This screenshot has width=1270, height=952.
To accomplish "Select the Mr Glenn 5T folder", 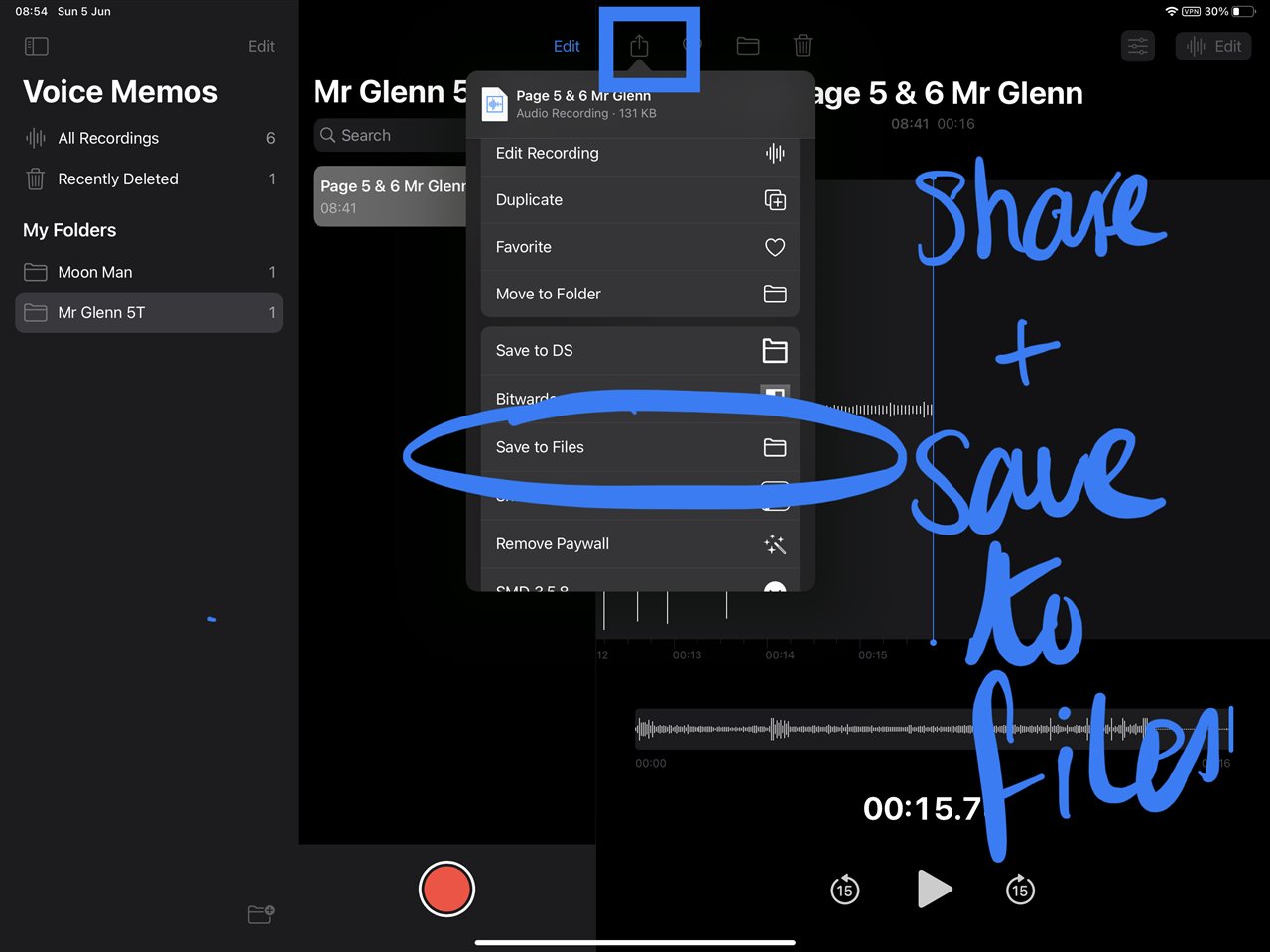I will coord(149,312).
